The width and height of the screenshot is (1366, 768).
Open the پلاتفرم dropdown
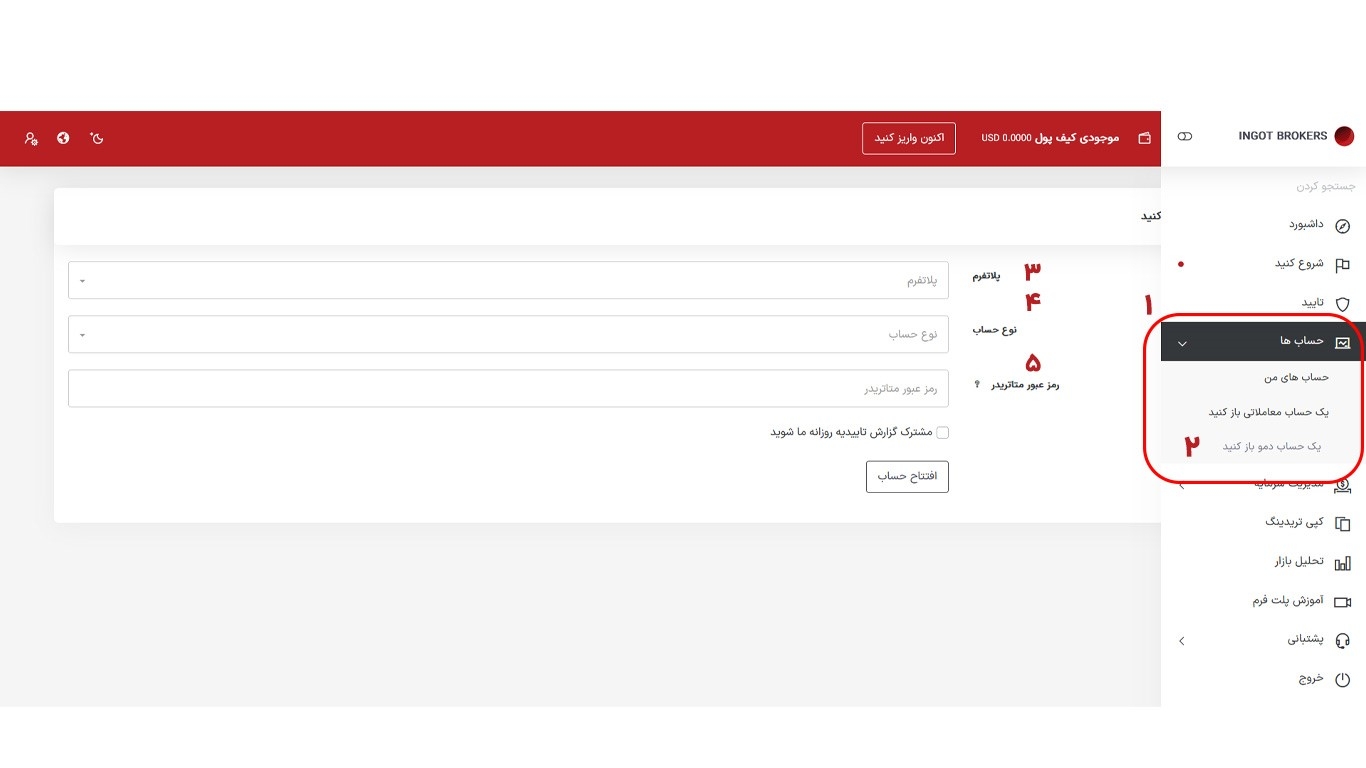pyautogui.click(x=508, y=280)
